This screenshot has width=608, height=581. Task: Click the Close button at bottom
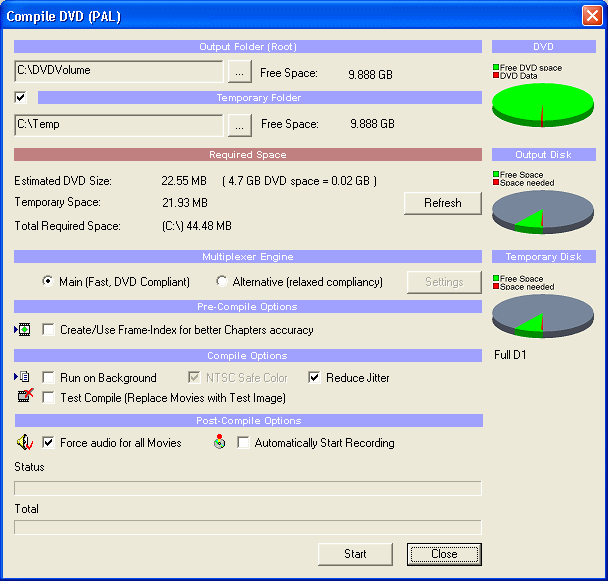pyautogui.click(x=444, y=554)
